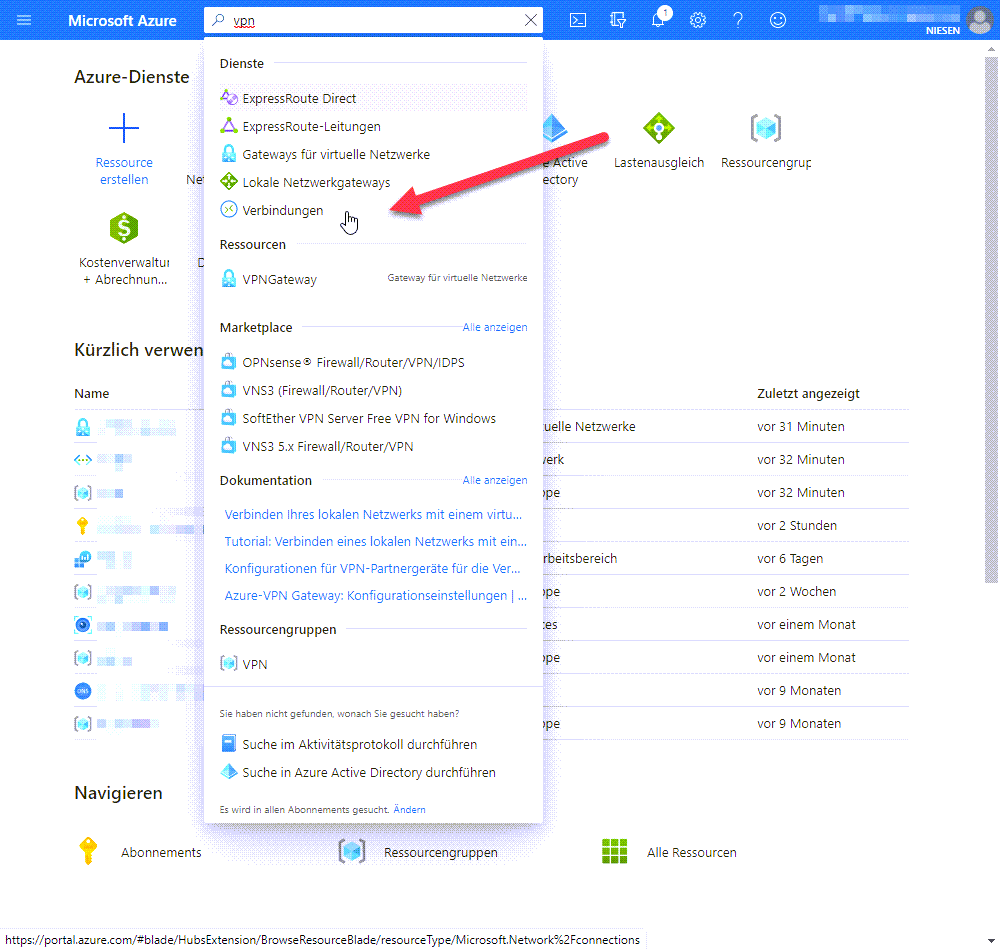Click Ändern to change searched subscriptions

point(409,809)
